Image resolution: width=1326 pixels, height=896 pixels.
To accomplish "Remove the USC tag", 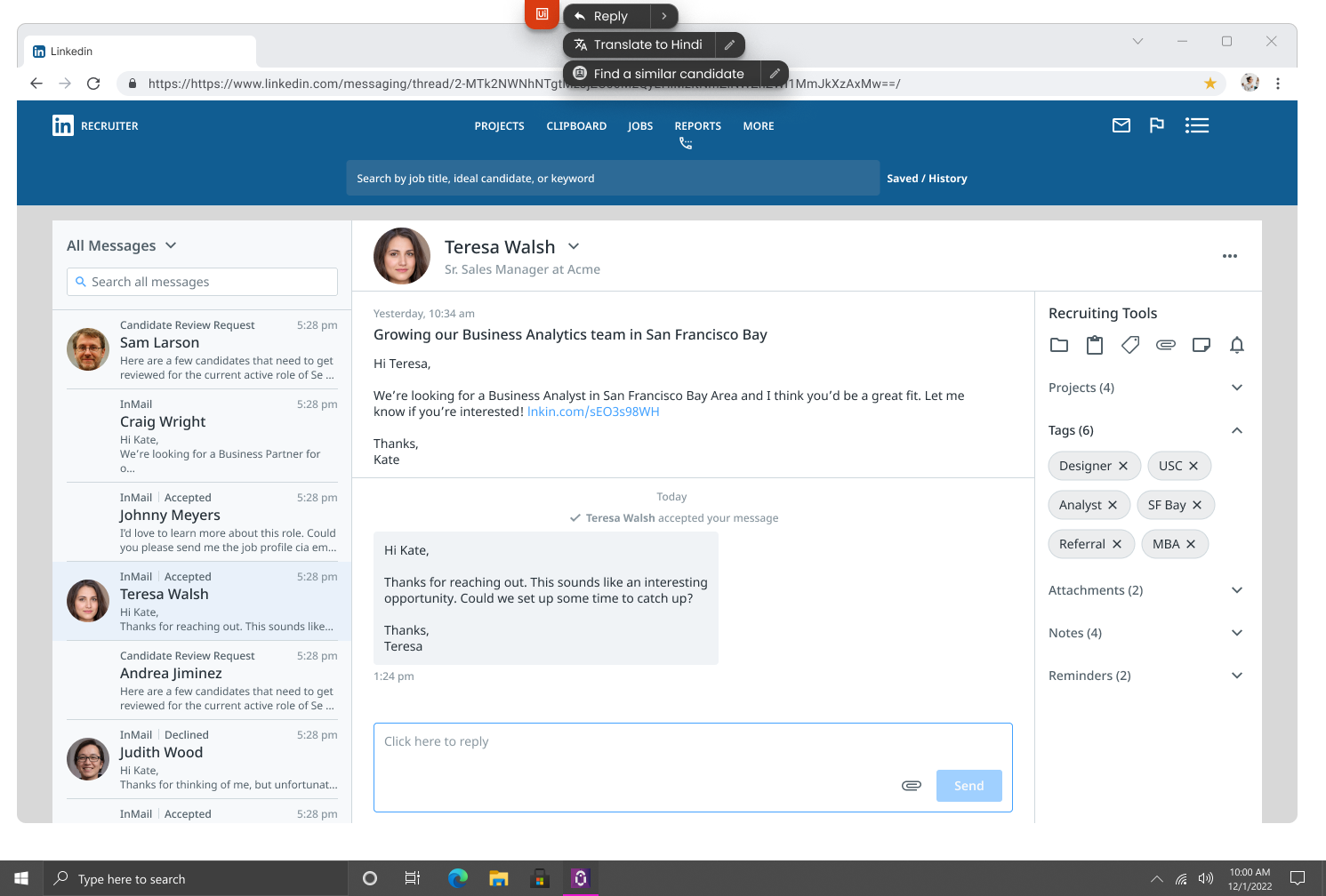I will 1193,466.
